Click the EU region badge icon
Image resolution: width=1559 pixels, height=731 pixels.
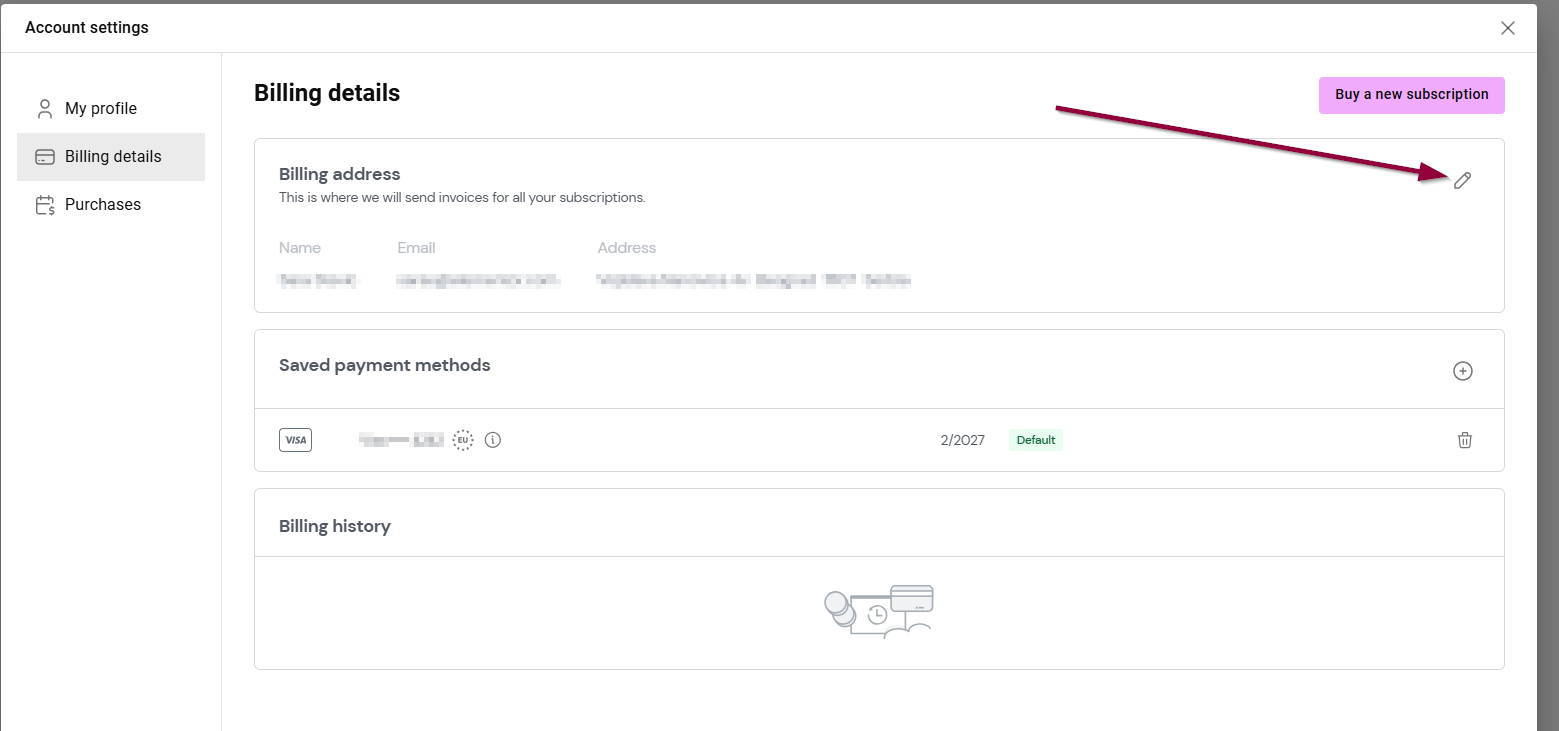[x=462, y=440]
